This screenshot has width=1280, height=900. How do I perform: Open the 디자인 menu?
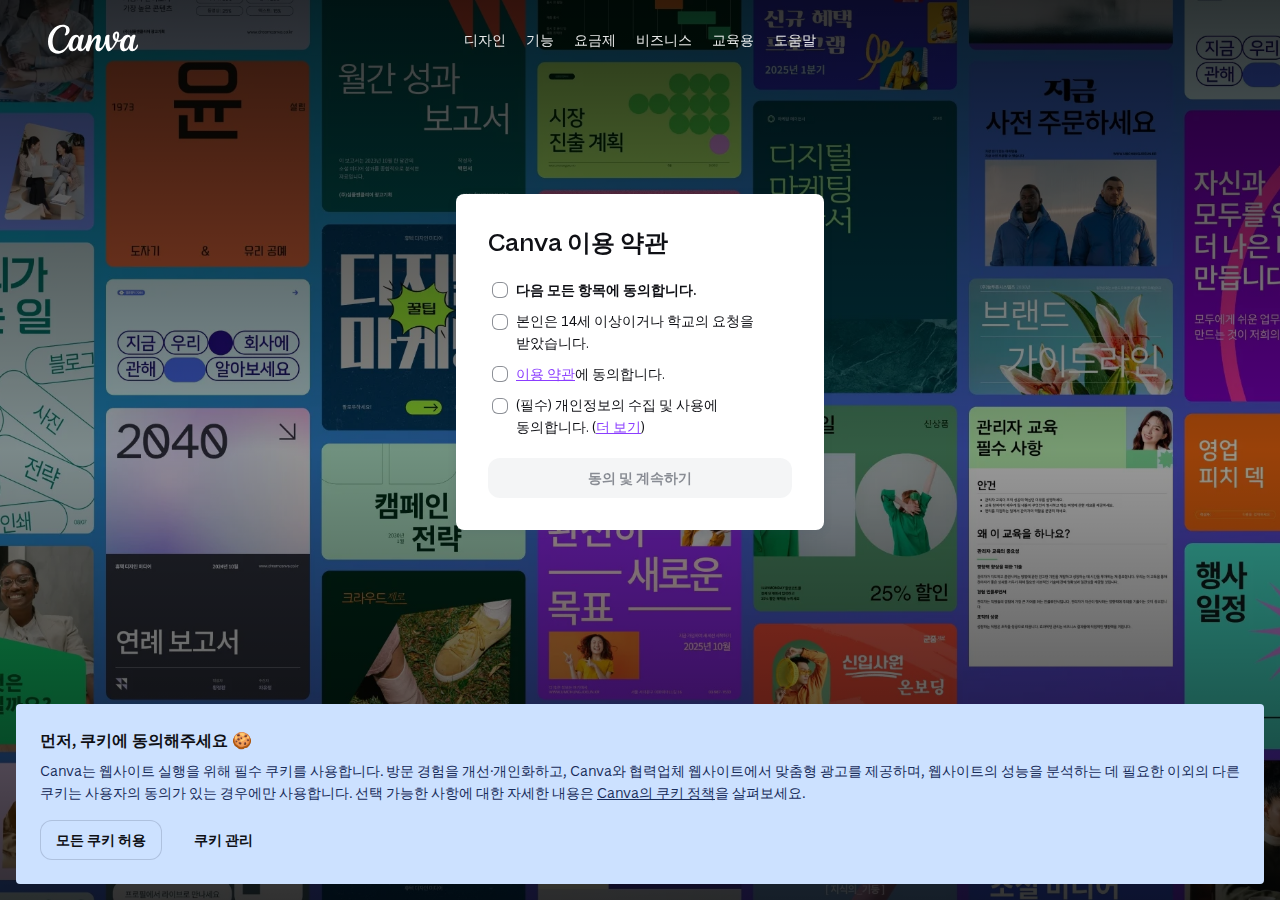[x=485, y=40]
